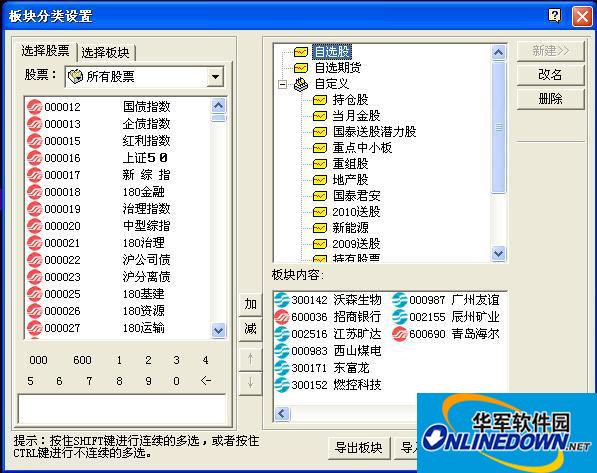This screenshot has width=597, height=473.
Task: Click the 600 keypad shortcut
Action: pos(82,360)
